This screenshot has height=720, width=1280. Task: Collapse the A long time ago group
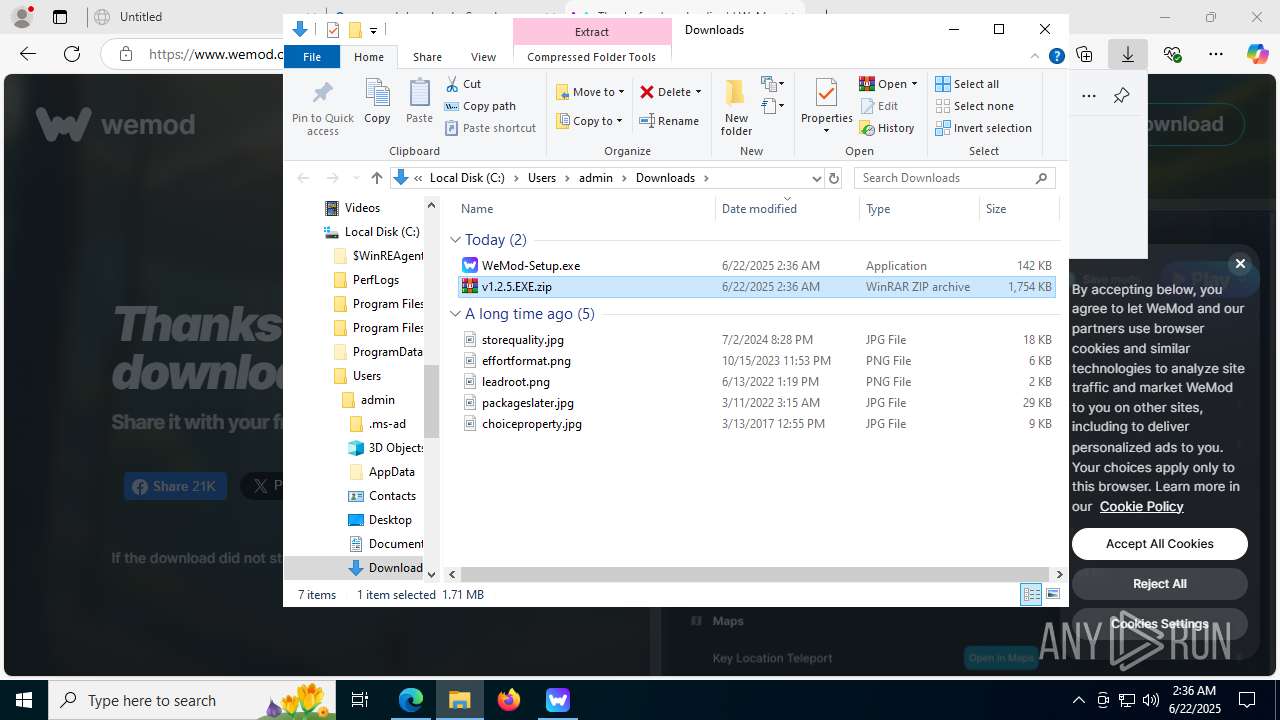[x=455, y=314]
